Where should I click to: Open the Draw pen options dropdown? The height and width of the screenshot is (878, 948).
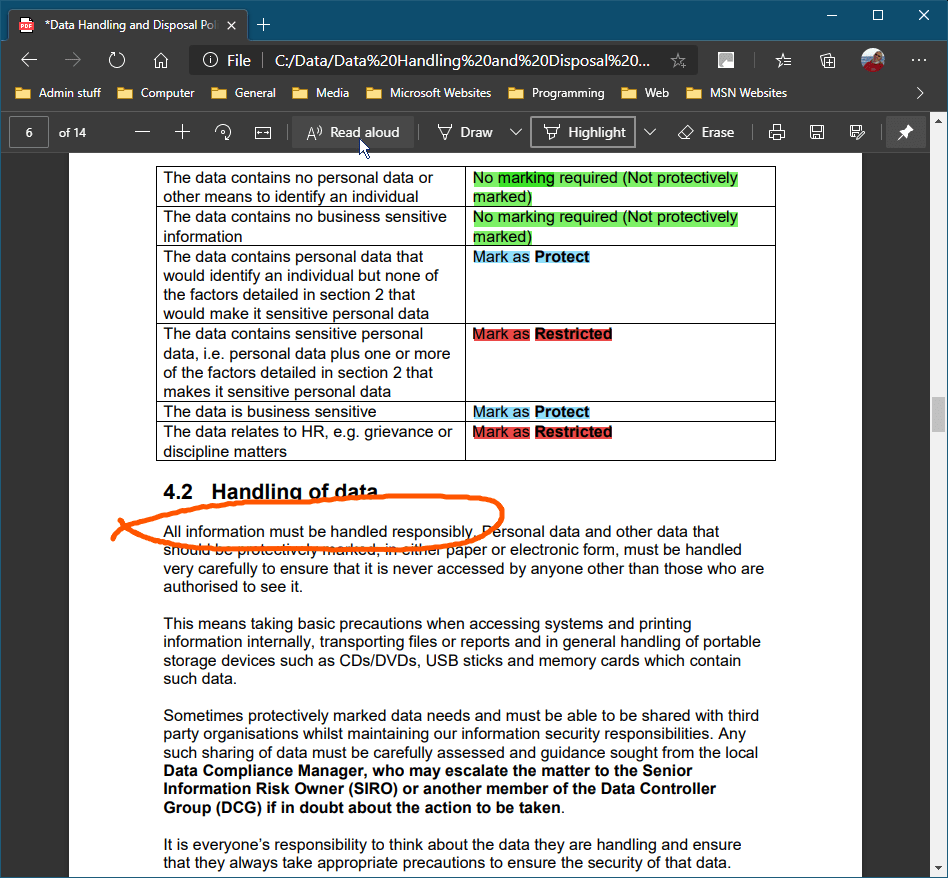[516, 131]
